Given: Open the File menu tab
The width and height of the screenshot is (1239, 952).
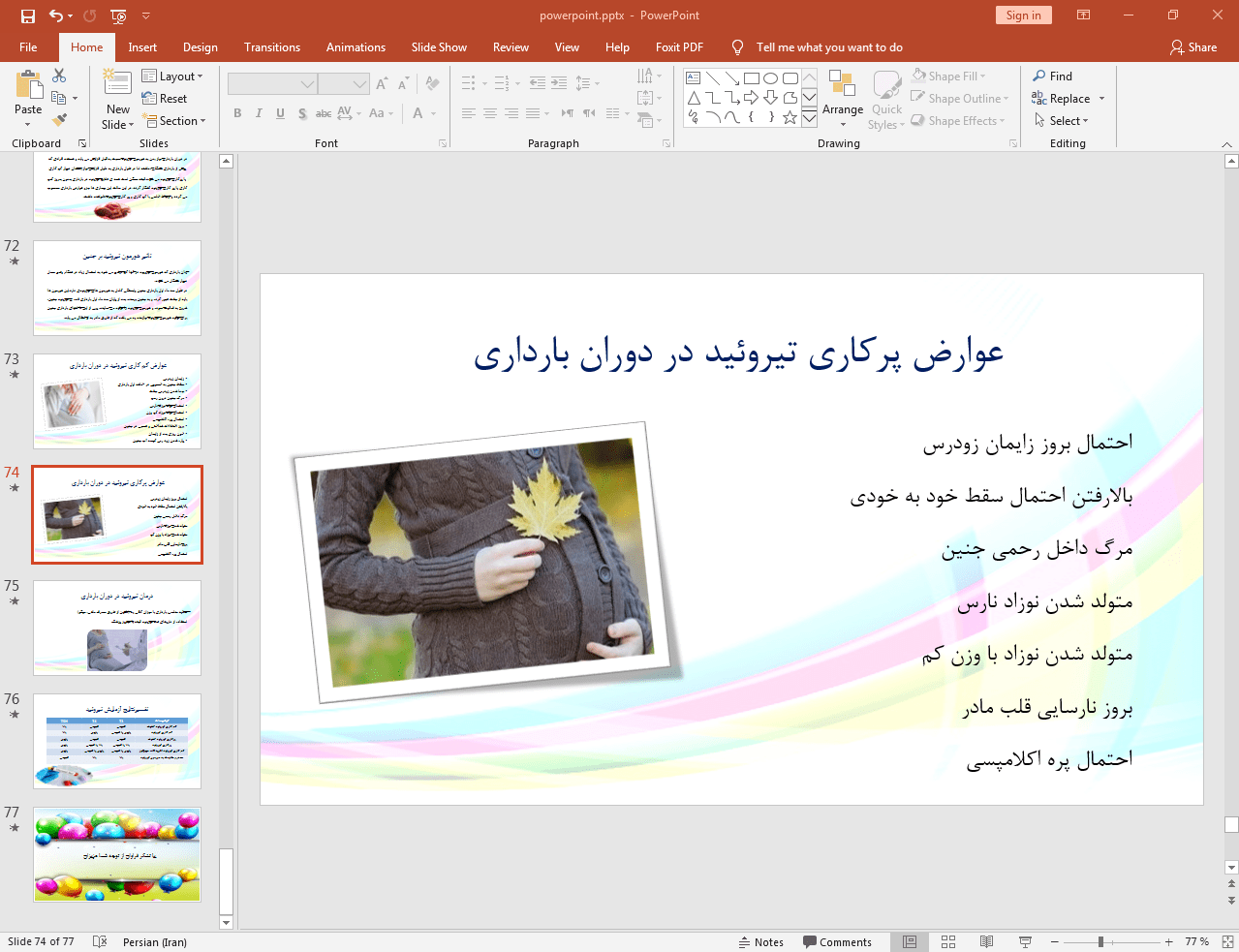Looking at the screenshot, I should pos(28,46).
